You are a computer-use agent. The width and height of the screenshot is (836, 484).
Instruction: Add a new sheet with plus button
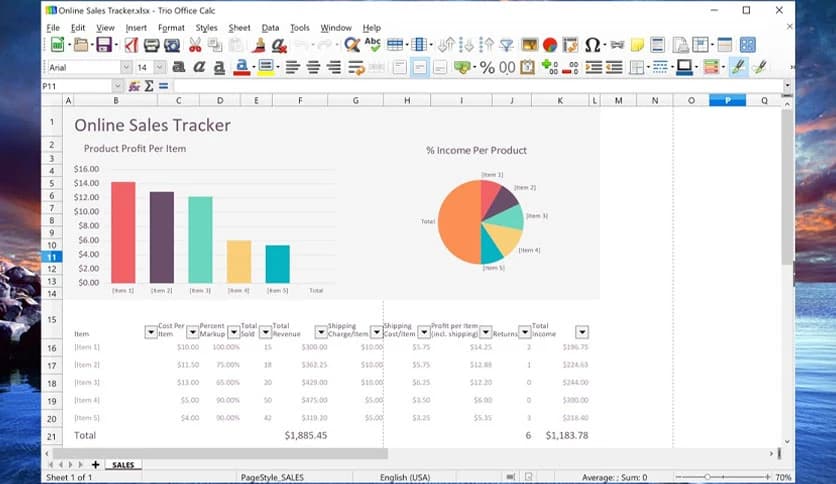(x=95, y=465)
